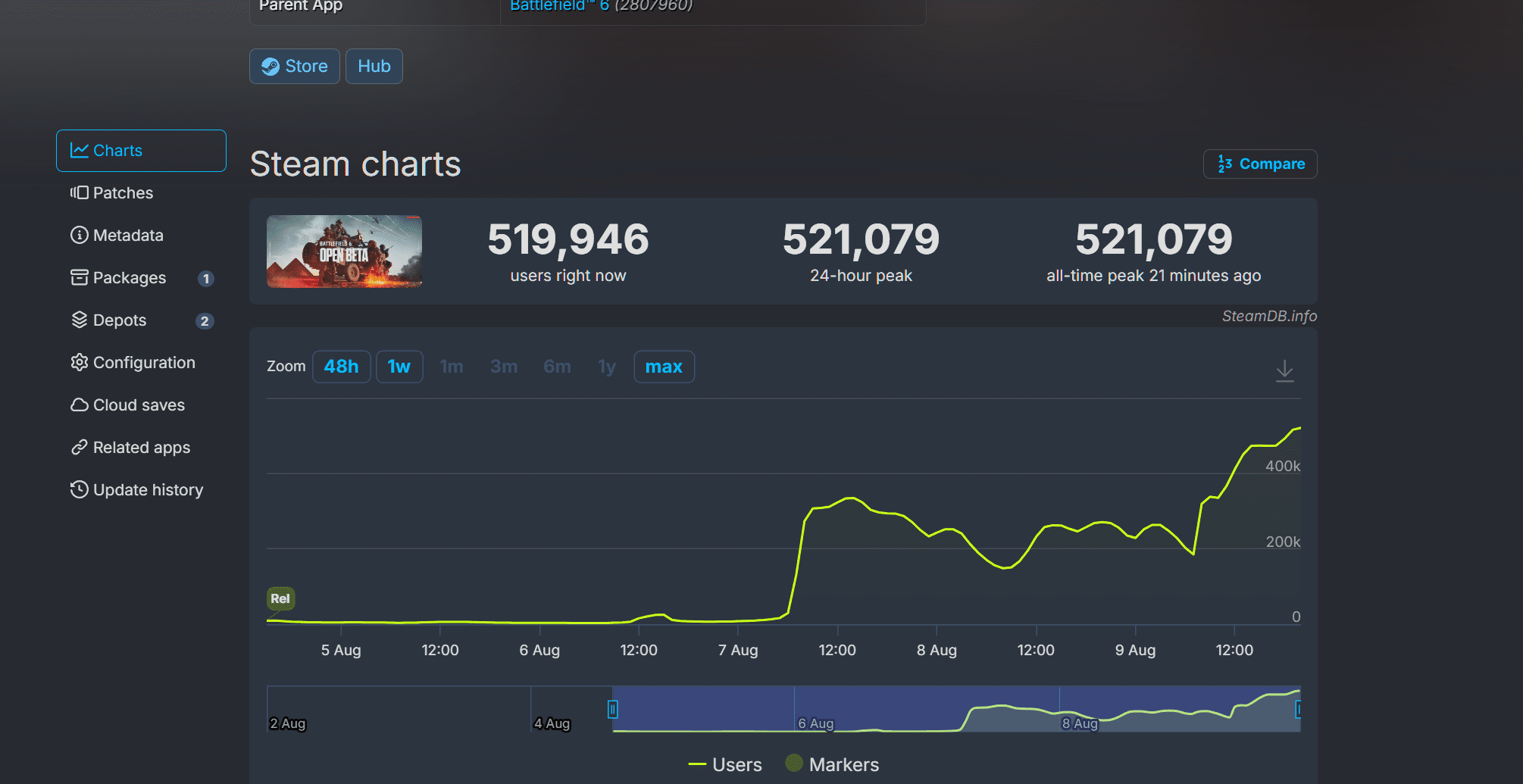The image size is (1523, 784).
Task: Click the Steam logo on Store button
Action: coord(271,67)
